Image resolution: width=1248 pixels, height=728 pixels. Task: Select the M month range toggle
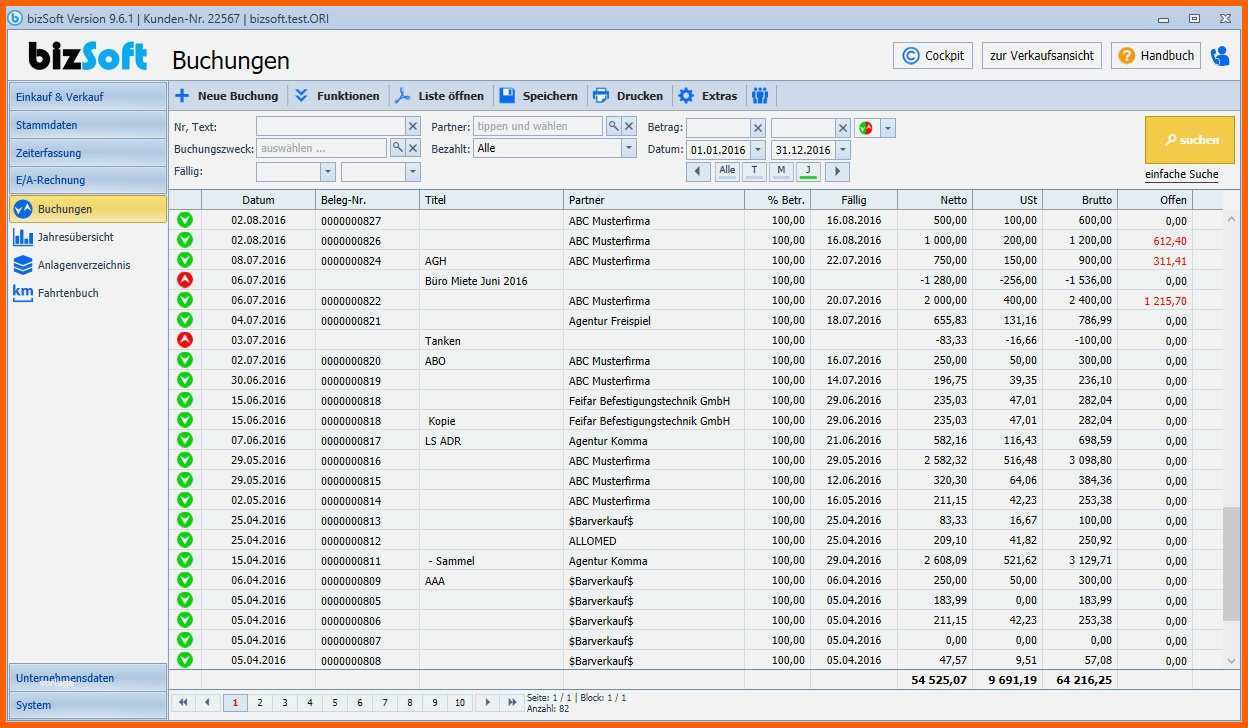point(781,171)
